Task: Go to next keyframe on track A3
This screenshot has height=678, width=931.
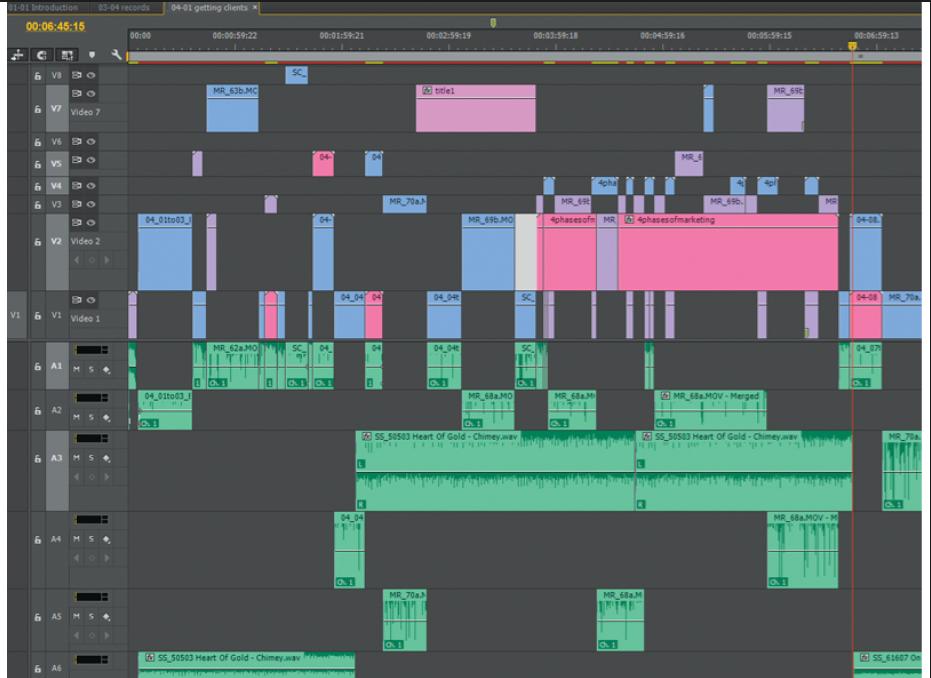Action: tap(107, 477)
